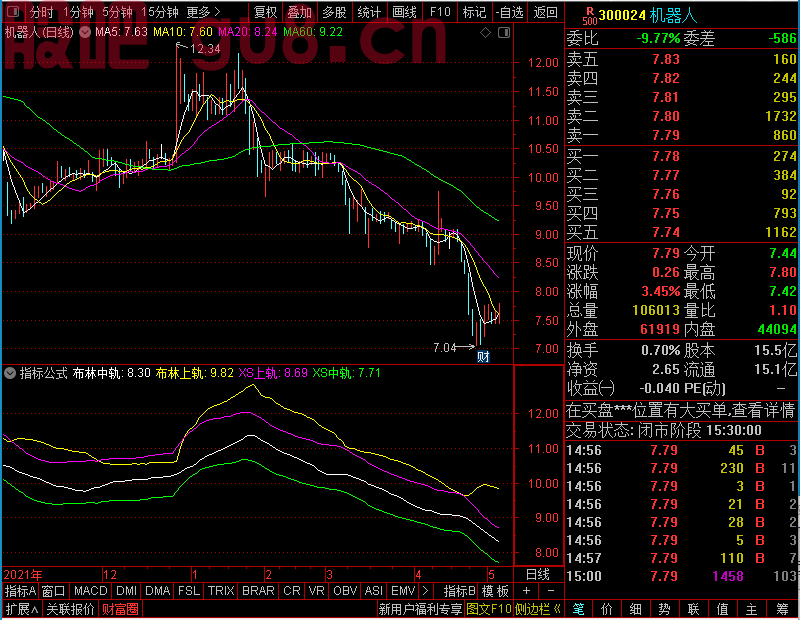Click the 叠加 overlay button

pyautogui.click(x=299, y=11)
